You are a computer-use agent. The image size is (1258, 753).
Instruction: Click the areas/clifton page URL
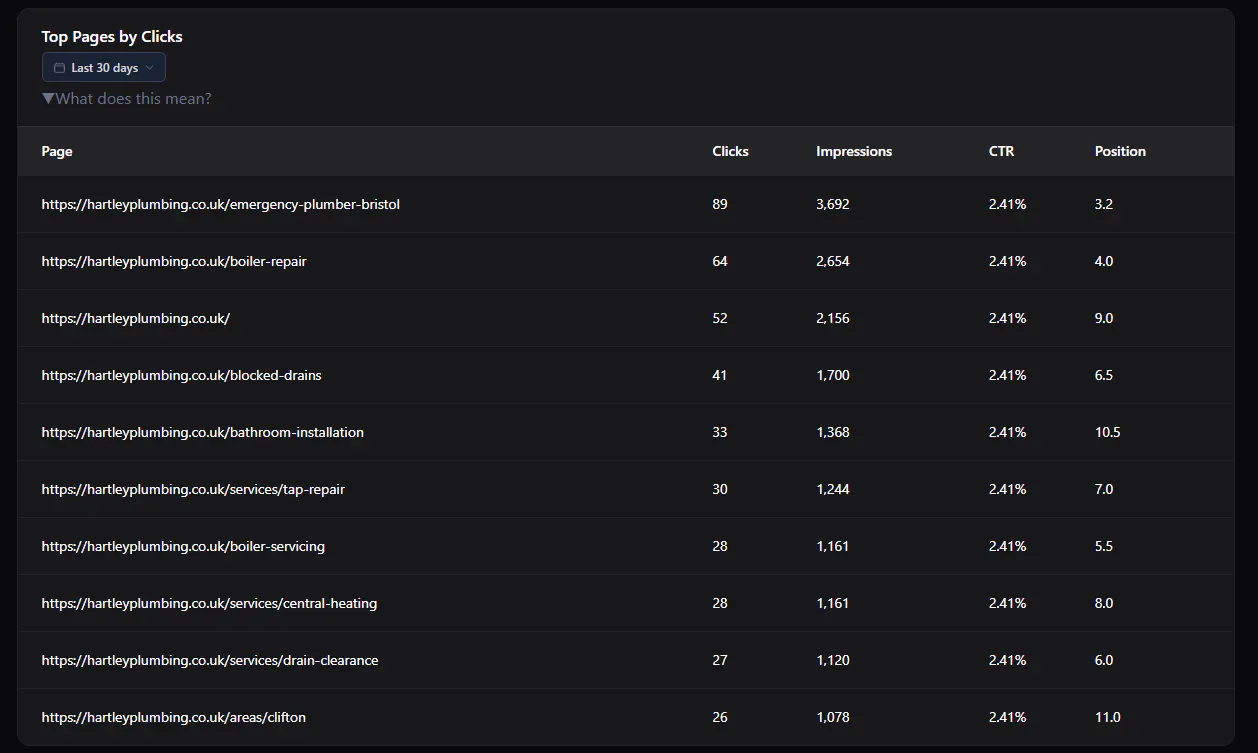coord(174,717)
